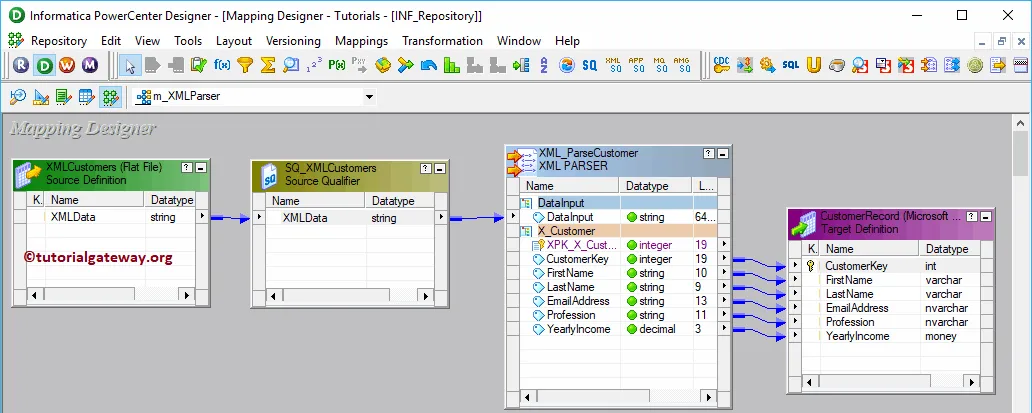
Task: Select the pointer arrow tool
Action: (130, 65)
